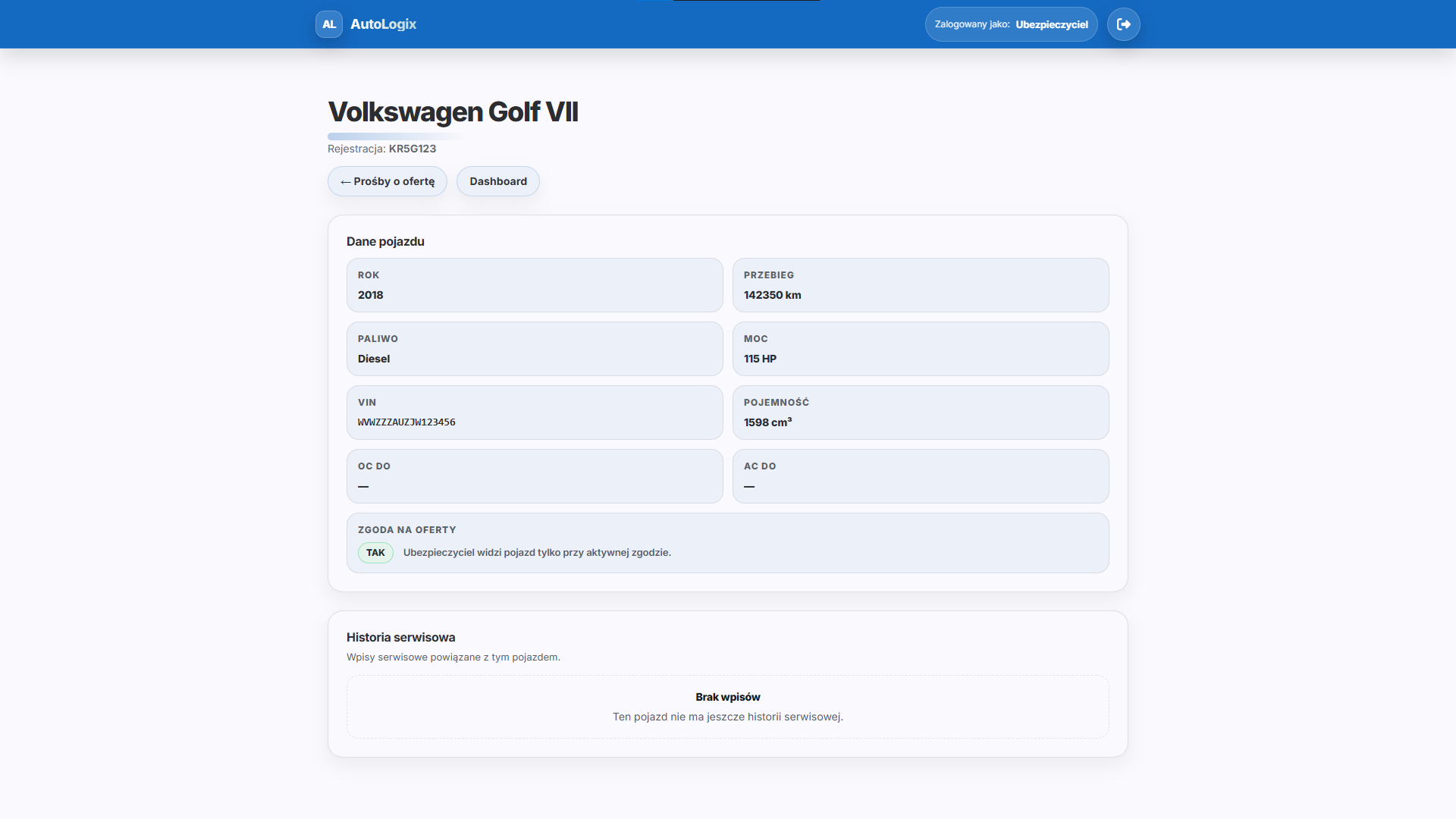The width and height of the screenshot is (1456, 819).
Task: Click capacity value 1598 cm³
Action: pos(767,422)
